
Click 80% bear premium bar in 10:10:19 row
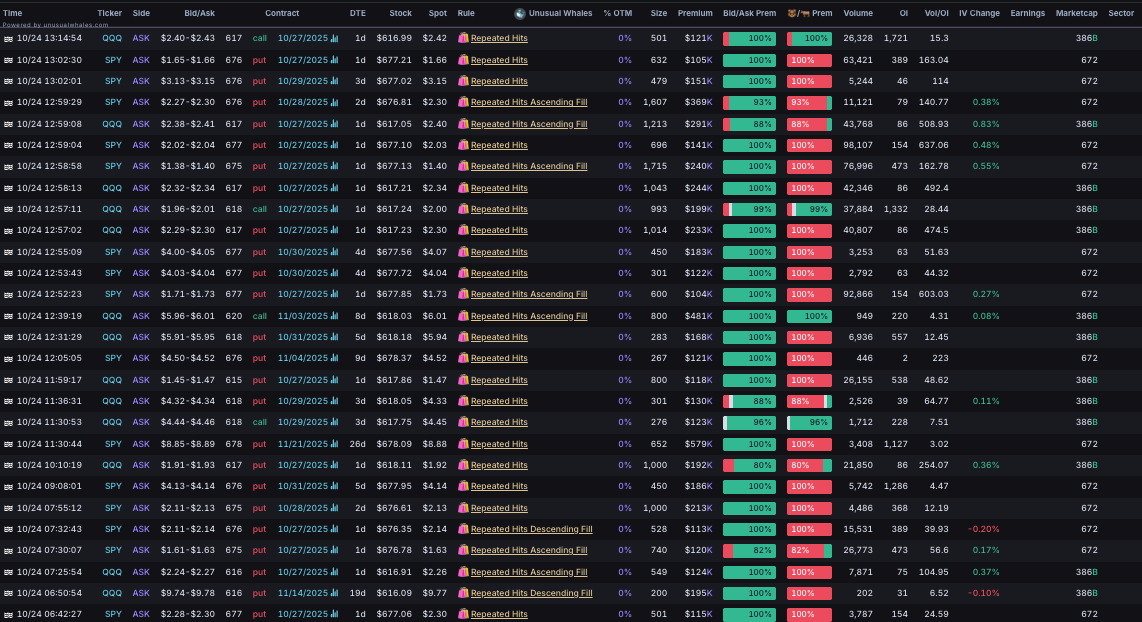[x=809, y=465]
